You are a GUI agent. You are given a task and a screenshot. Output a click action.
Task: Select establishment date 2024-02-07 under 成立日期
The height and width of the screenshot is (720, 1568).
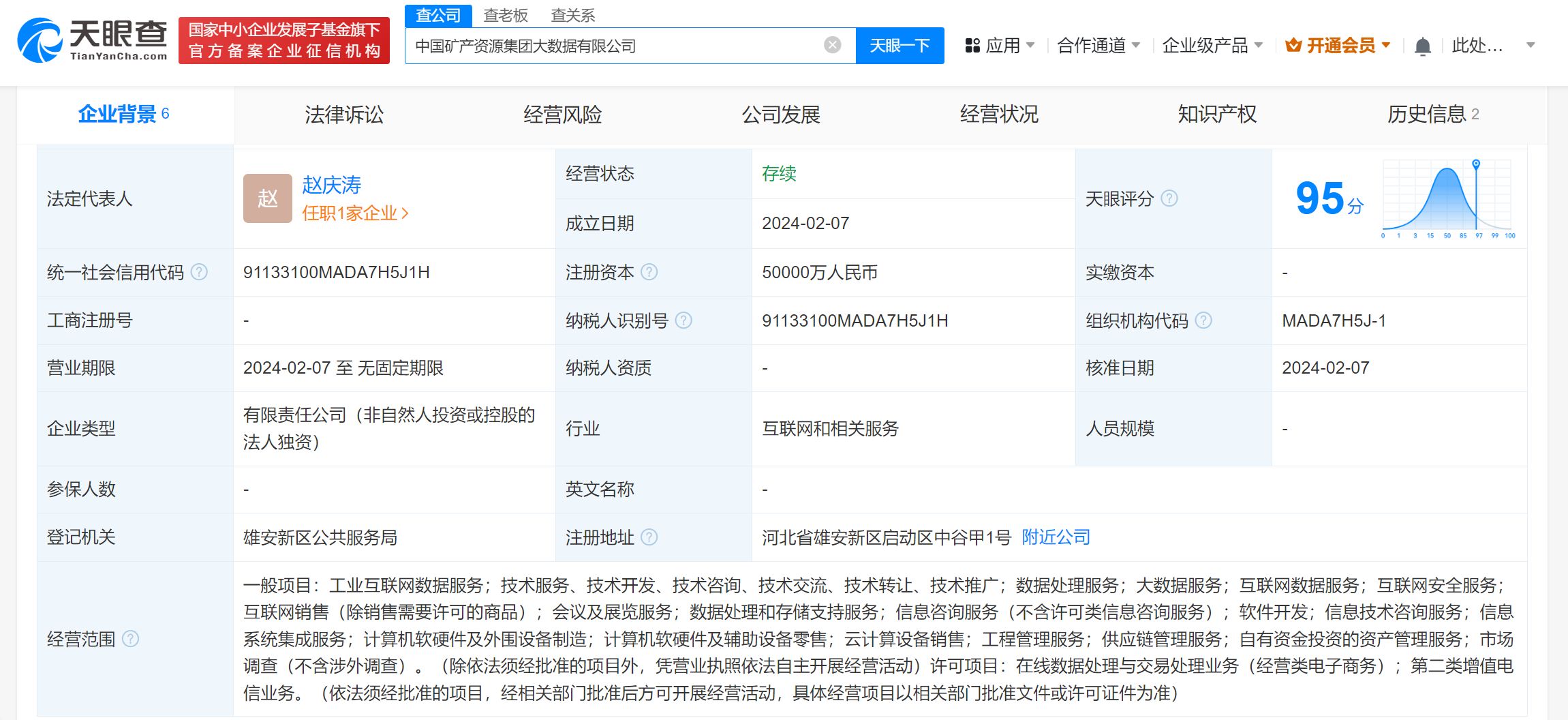point(805,223)
